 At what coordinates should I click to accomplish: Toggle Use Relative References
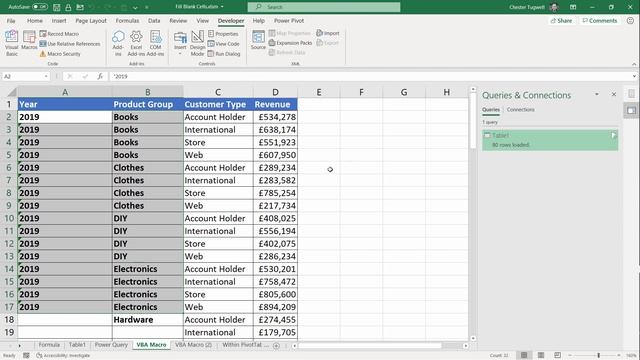coord(70,44)
